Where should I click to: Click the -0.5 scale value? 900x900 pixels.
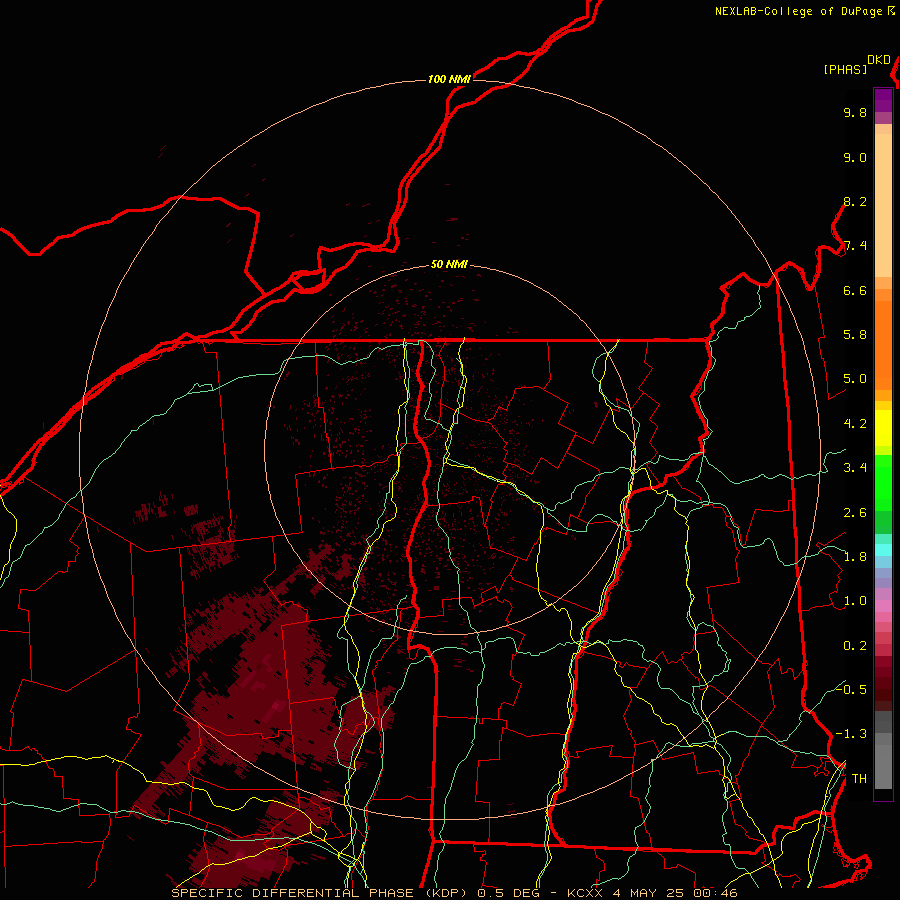tap(851, 689)
